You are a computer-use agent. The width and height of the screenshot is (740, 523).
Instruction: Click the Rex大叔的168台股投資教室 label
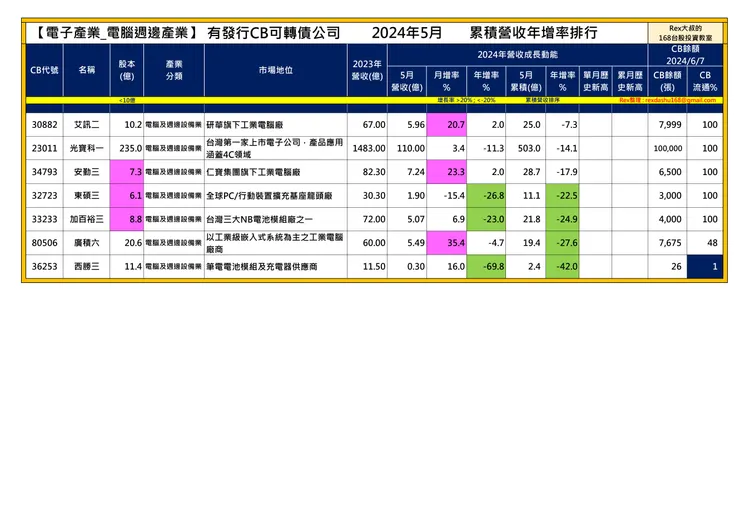pyautogui.click(x=685, y=33)
